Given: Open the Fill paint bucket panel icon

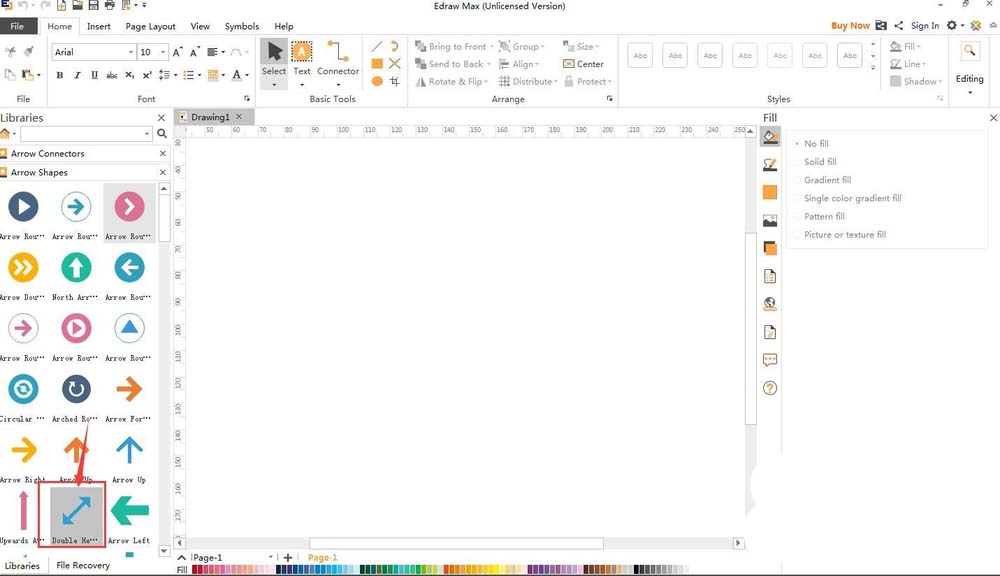Looking at the screenshot, I should (770, 137).
